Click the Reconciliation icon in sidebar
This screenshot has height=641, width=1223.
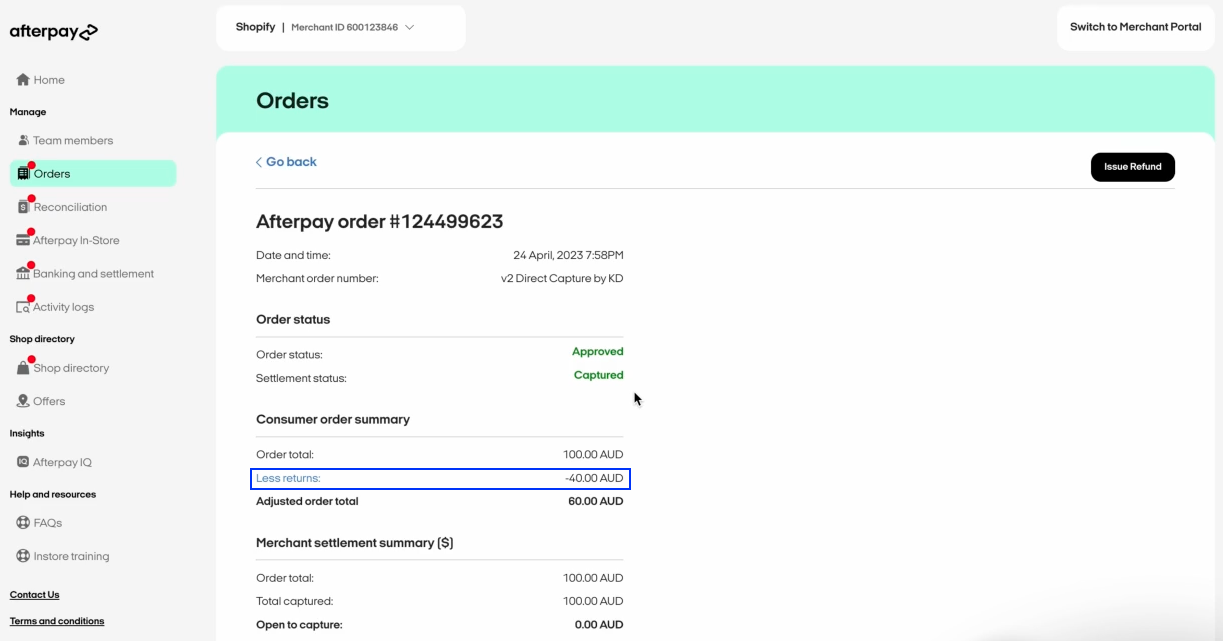[x=24, y=207]
